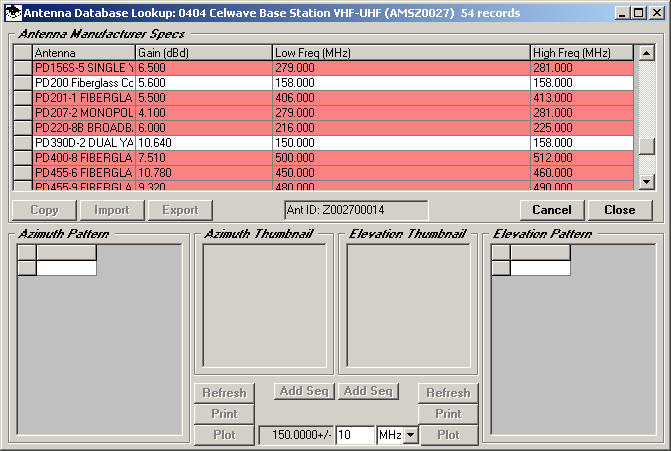This screenshot has height=451, width=671.
Task: Refresh the azimuth thumbnail
Action: [224, 393]
